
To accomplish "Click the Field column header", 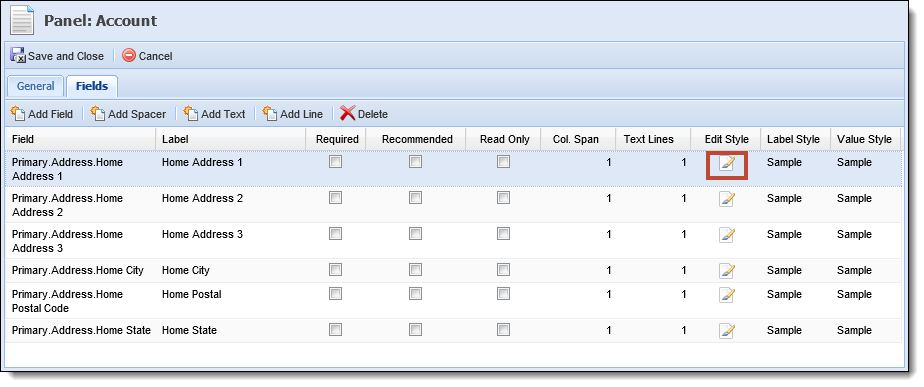I will pyautogui.click(x=80, y=139).
